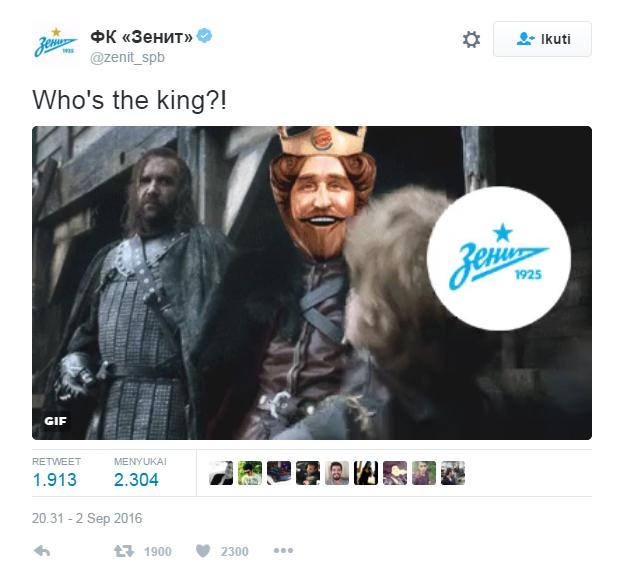Screen dimensions: 627x575
Task: Like the tweet with heart icon
Action: point(203,551)
